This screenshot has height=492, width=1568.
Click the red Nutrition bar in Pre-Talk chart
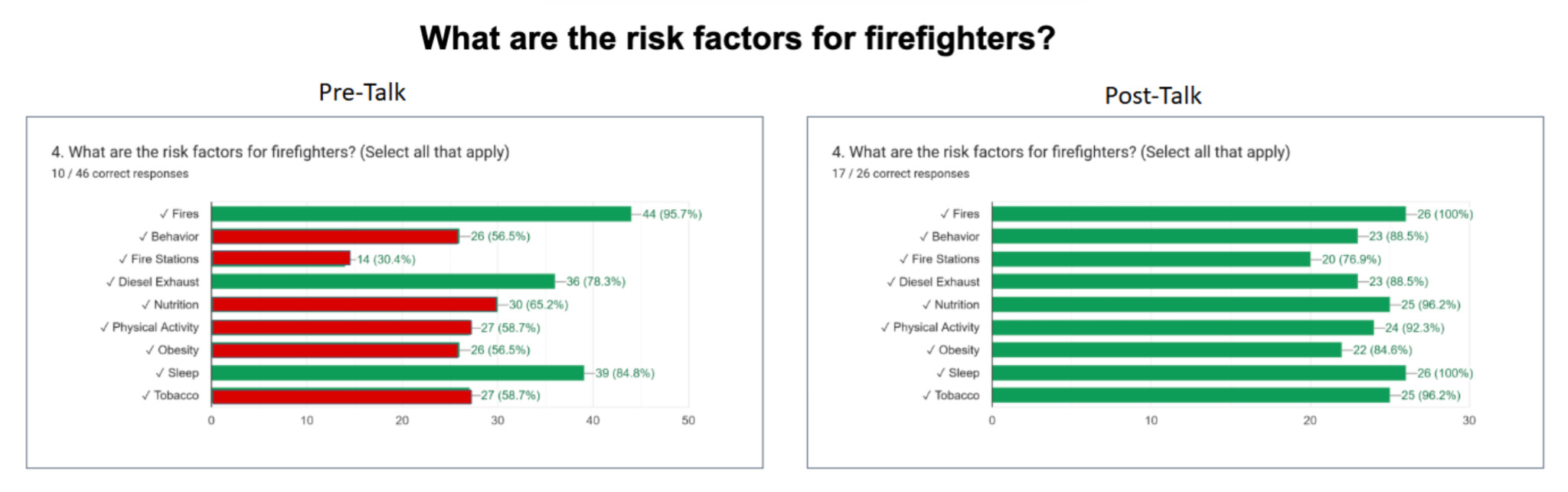click(x=354, y=305)
